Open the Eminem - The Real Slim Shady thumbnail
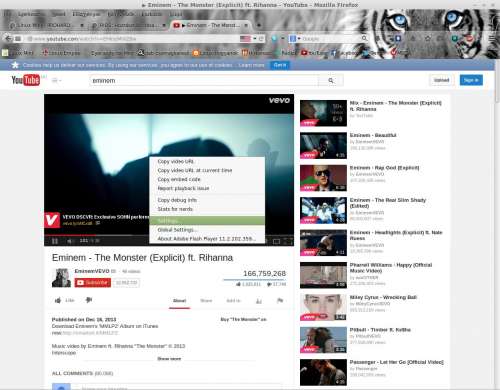The image size is (500, 390). click(x=323, y=210)
